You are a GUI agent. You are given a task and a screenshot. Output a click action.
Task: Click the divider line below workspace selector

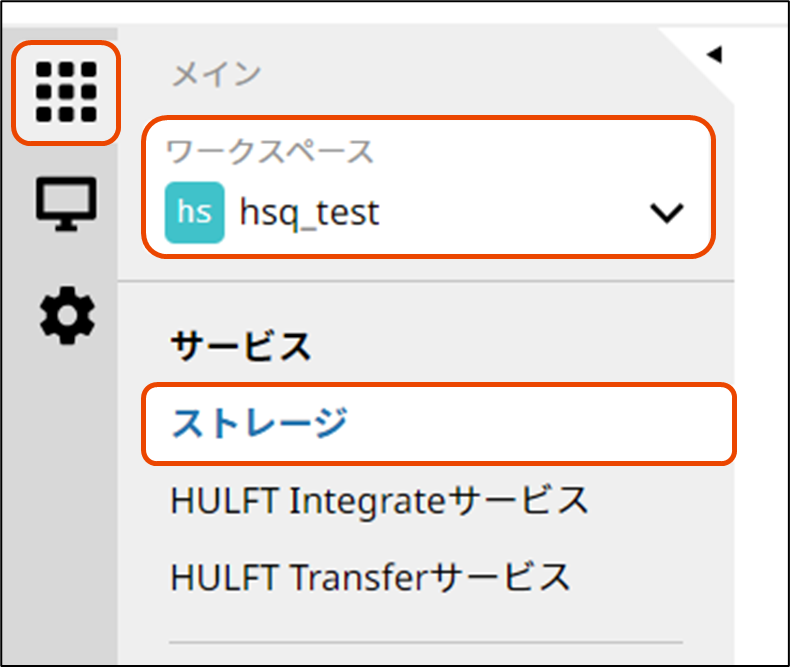click(x=426, y=281)
